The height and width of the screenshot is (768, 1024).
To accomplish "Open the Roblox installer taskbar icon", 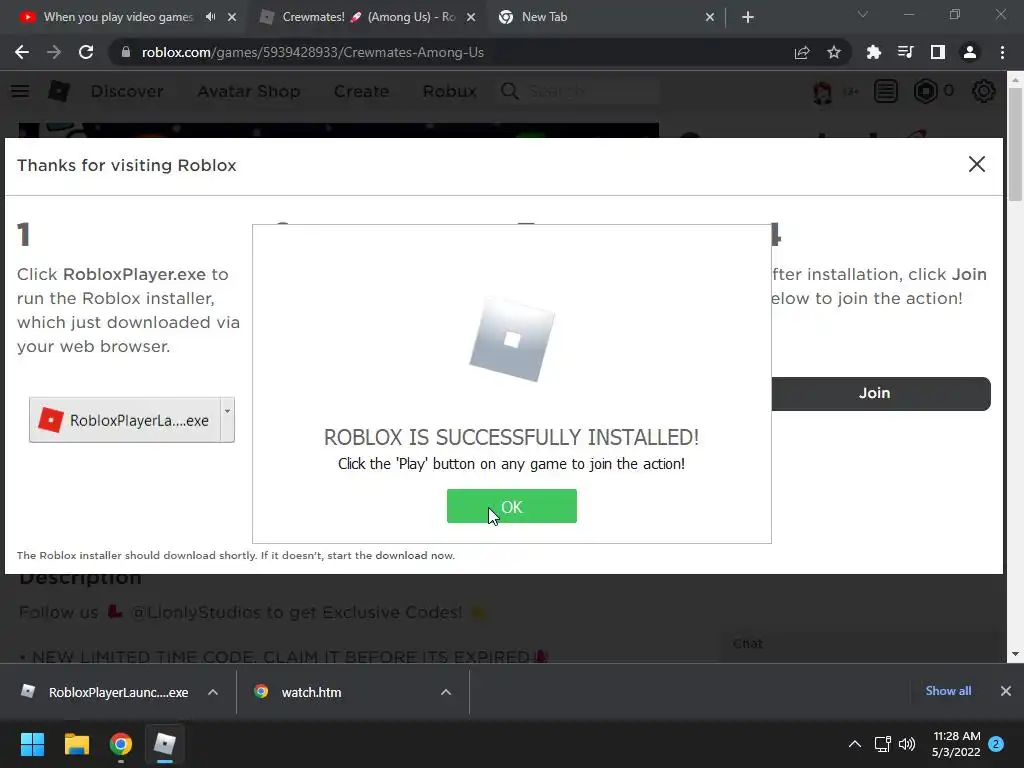I will click(165, 744).
